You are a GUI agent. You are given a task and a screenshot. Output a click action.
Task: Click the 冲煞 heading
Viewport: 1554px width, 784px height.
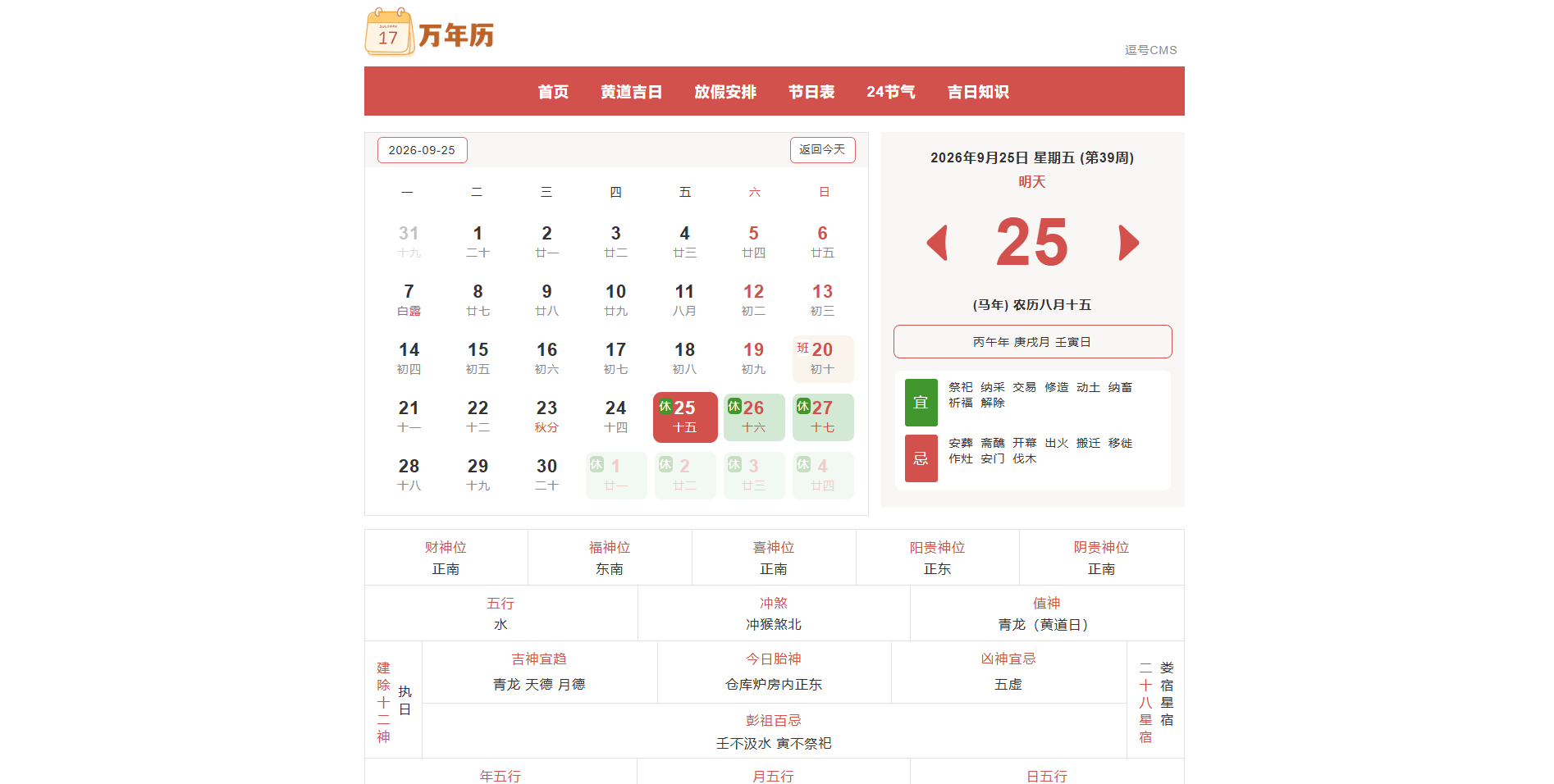774,603
